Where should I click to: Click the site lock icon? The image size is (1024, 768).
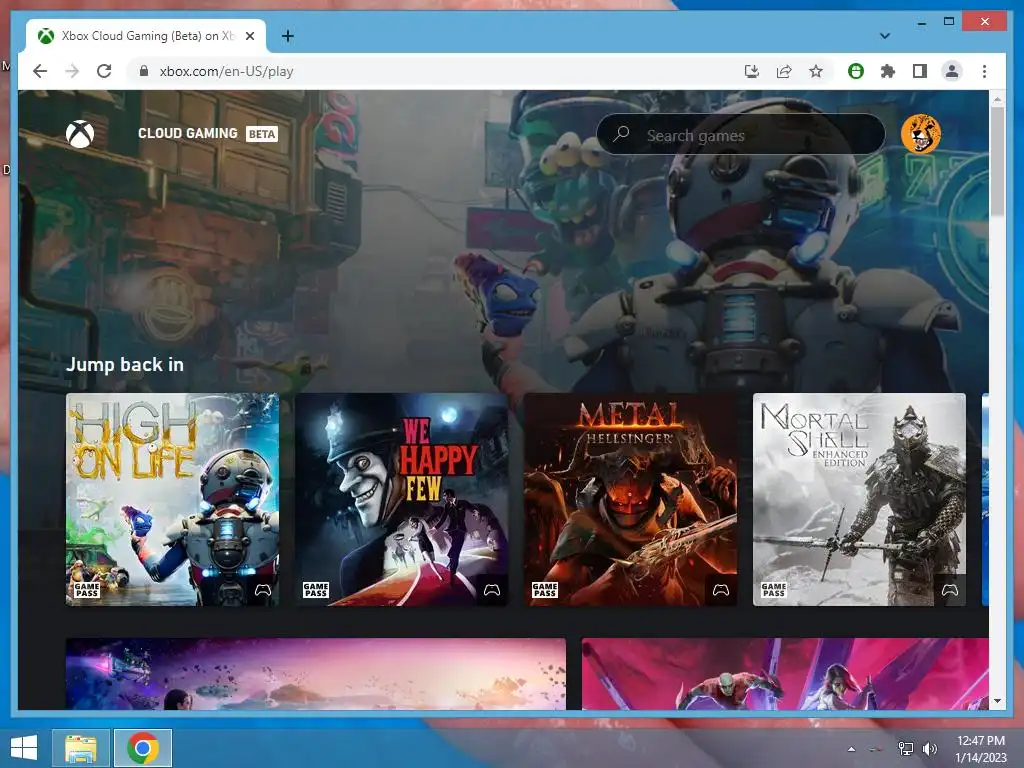click(144, 71)
